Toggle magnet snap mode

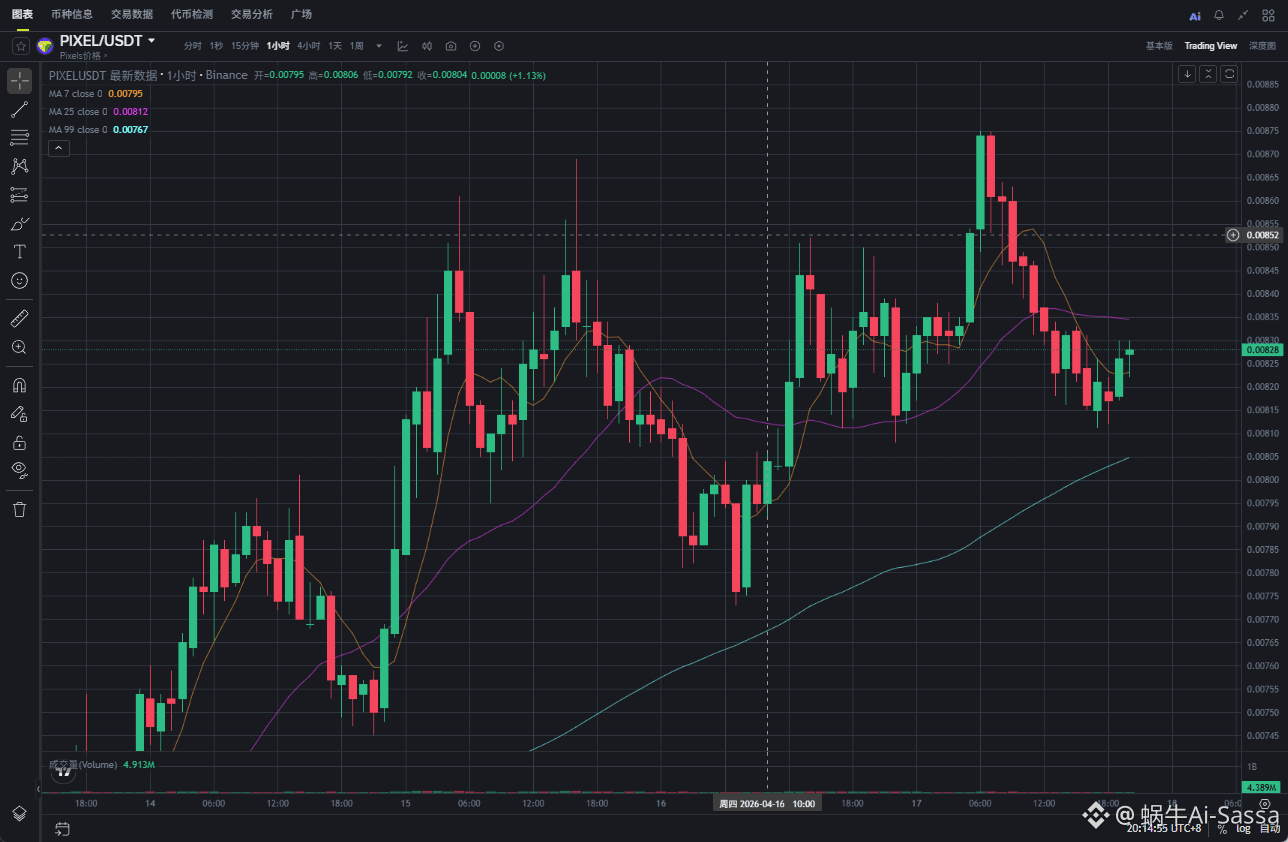pos(19,385)
